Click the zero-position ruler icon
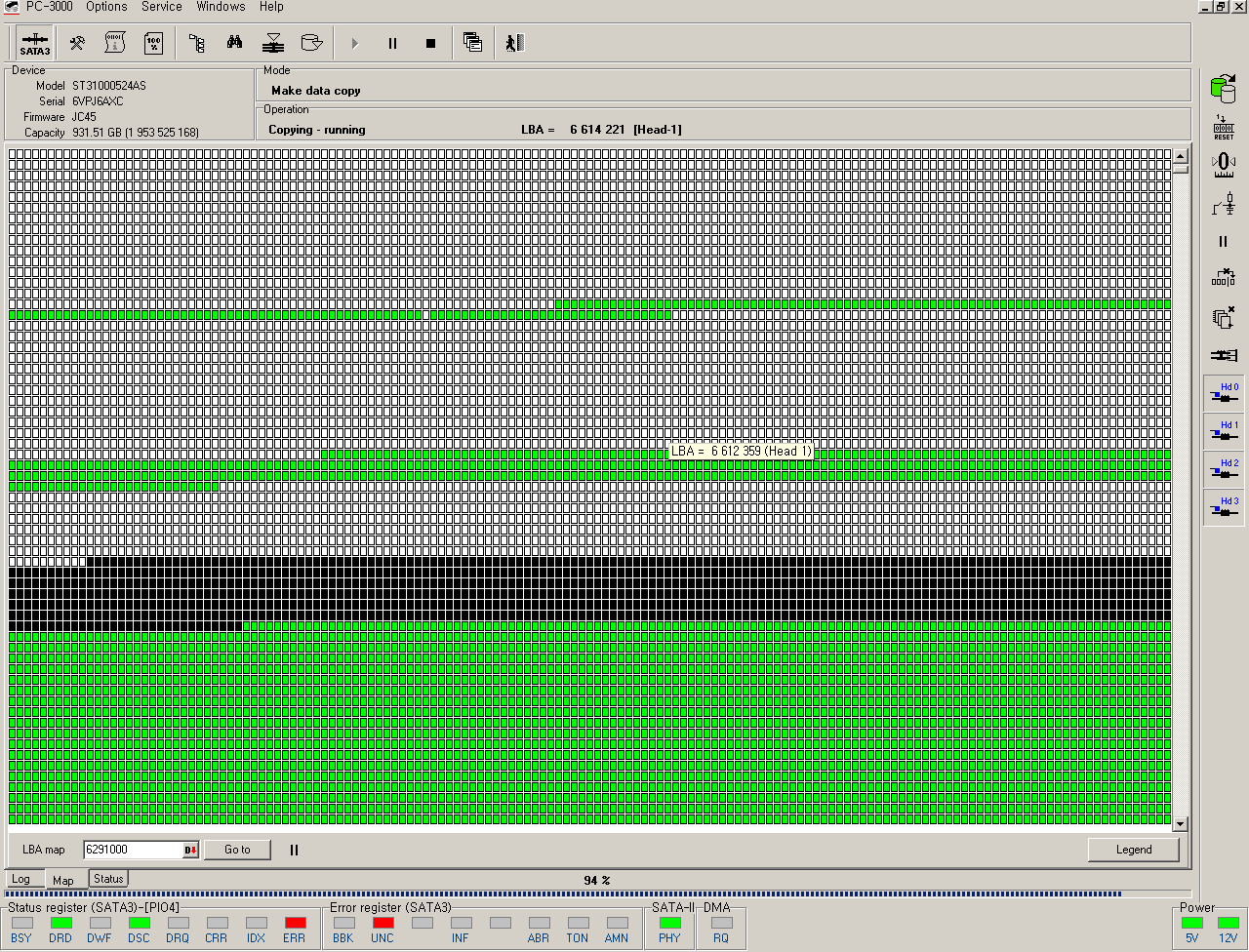The height and width of the screenshot is (952, 1249). [1224, 165]
